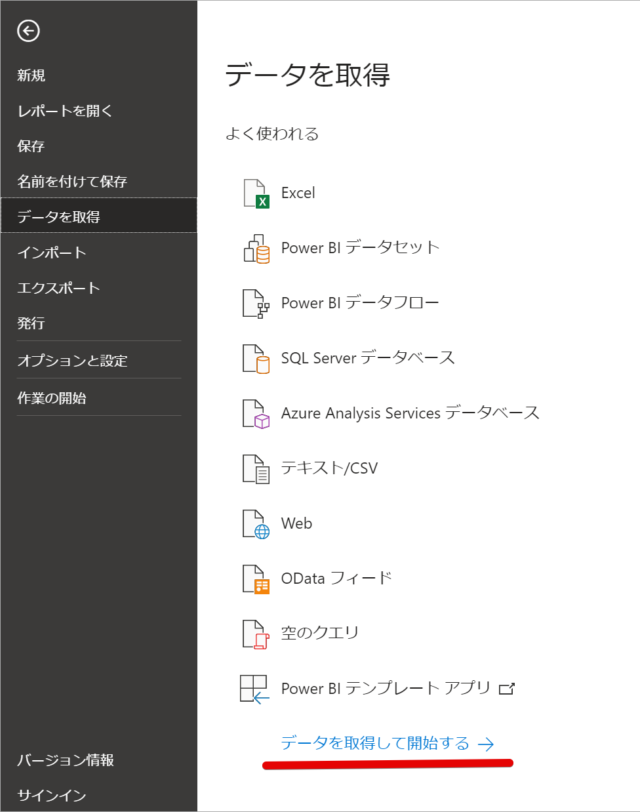Click the テキスト/CSV document icon
640x812 pixels.
(x=256, y=469)
